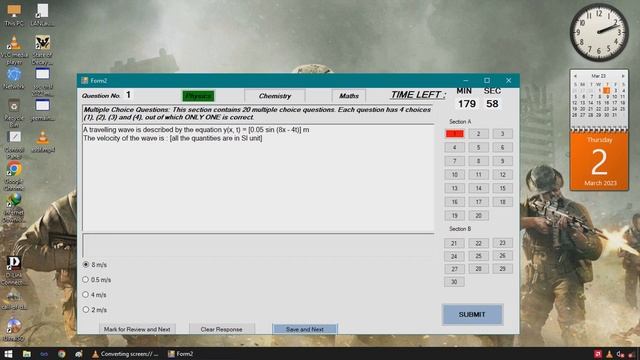Switch to the Maths section tab
This screenshot has width=640, height=360.
click(349, 96)
